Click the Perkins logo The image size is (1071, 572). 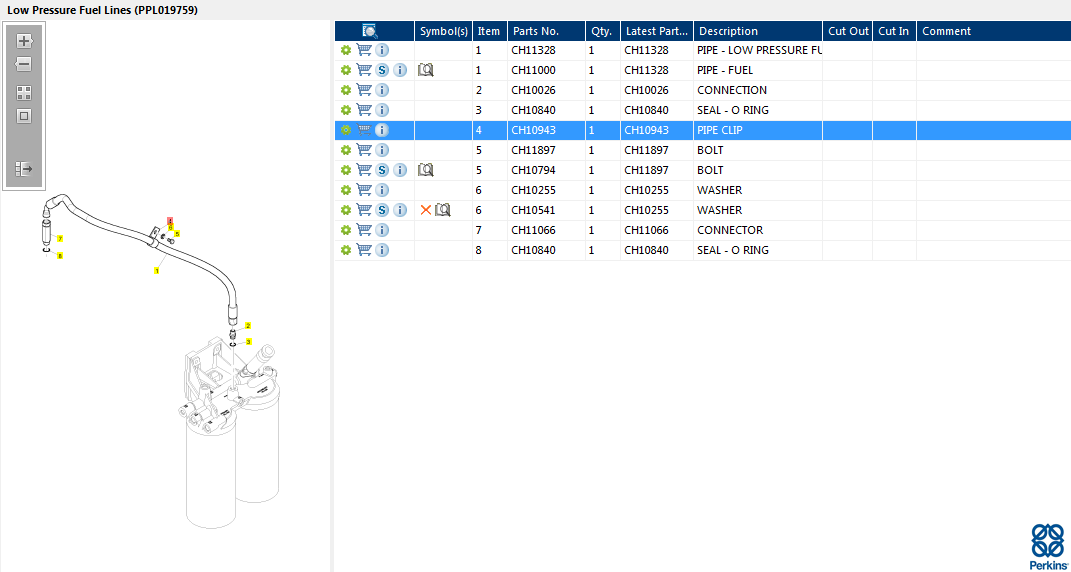click(1047, 545)
